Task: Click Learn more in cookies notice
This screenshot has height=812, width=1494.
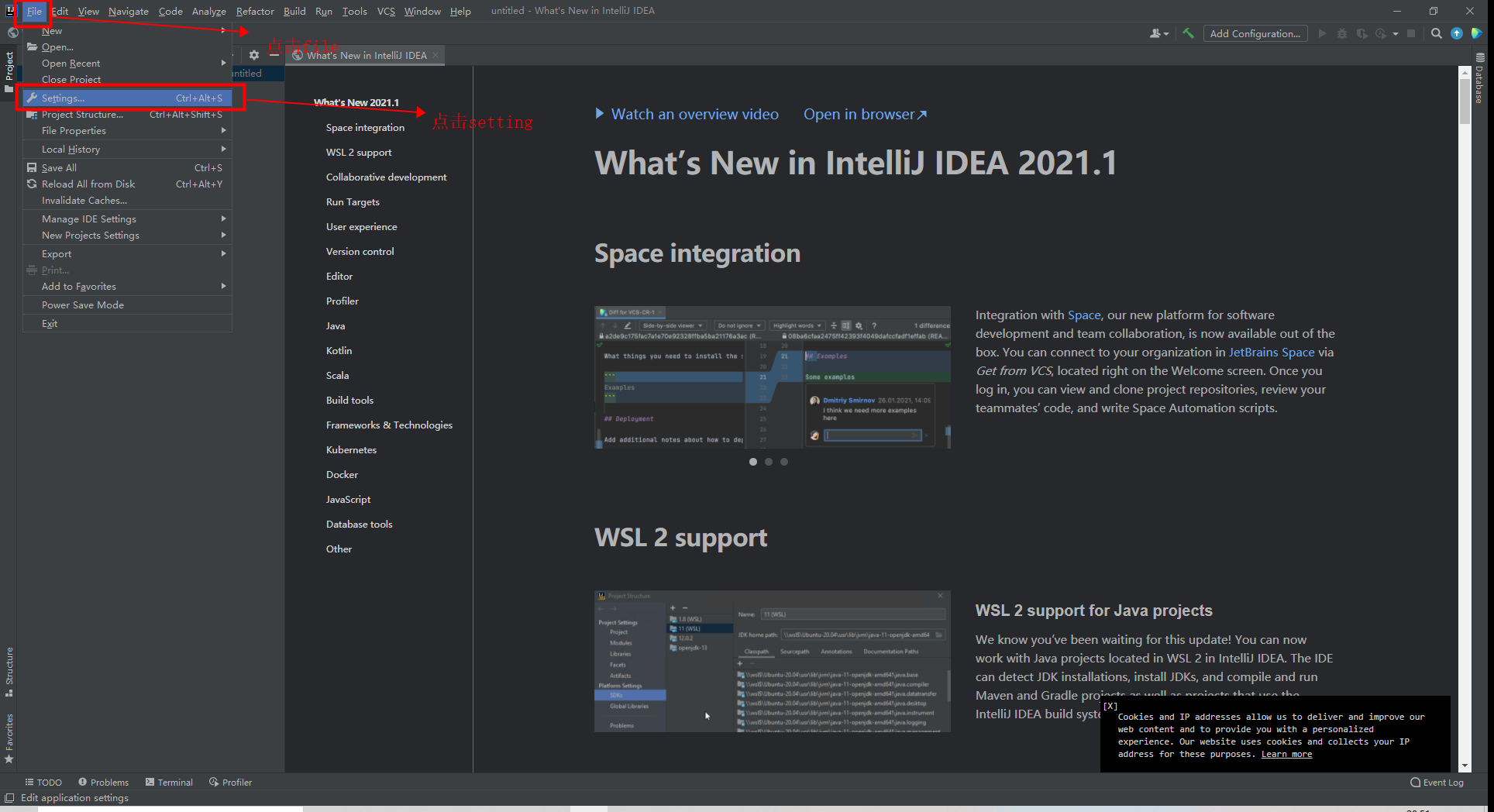Action: 1286,755
